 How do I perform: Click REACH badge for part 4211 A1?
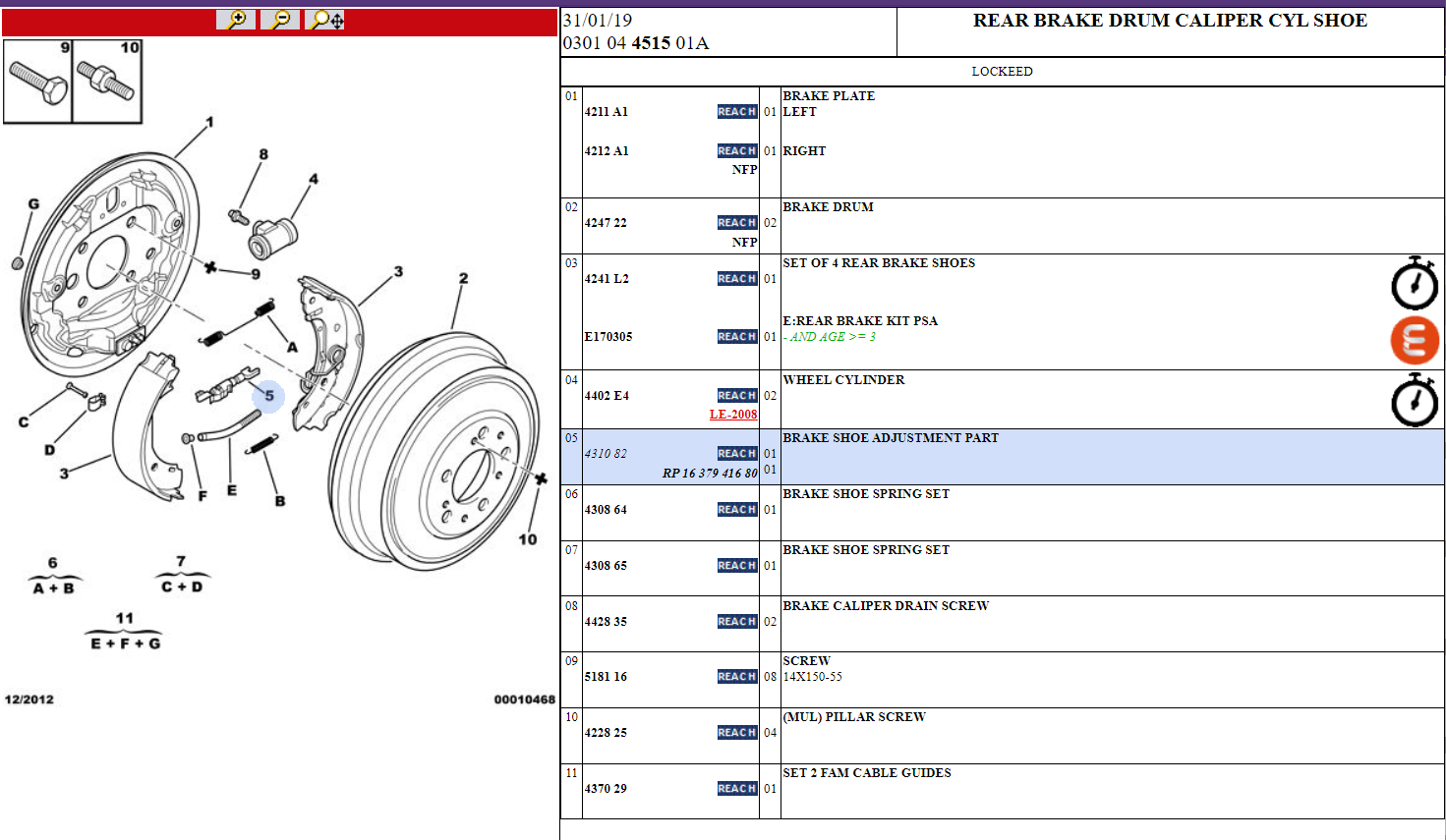coord(737,112)
